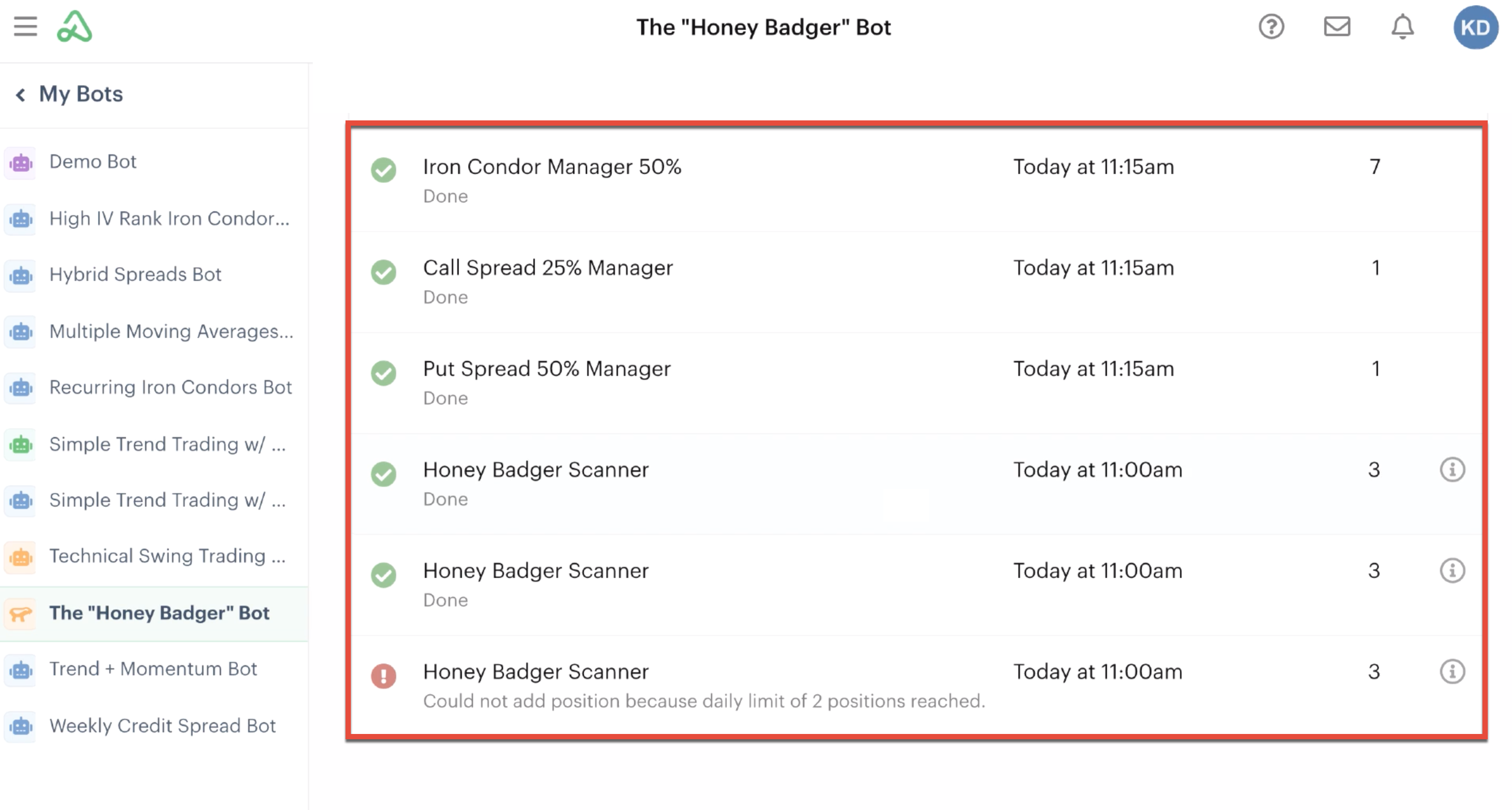Open Put Spread 50% Manager log entry
Screen dimensions: 1512x810
pyautogui.click(x=546, y=369)
